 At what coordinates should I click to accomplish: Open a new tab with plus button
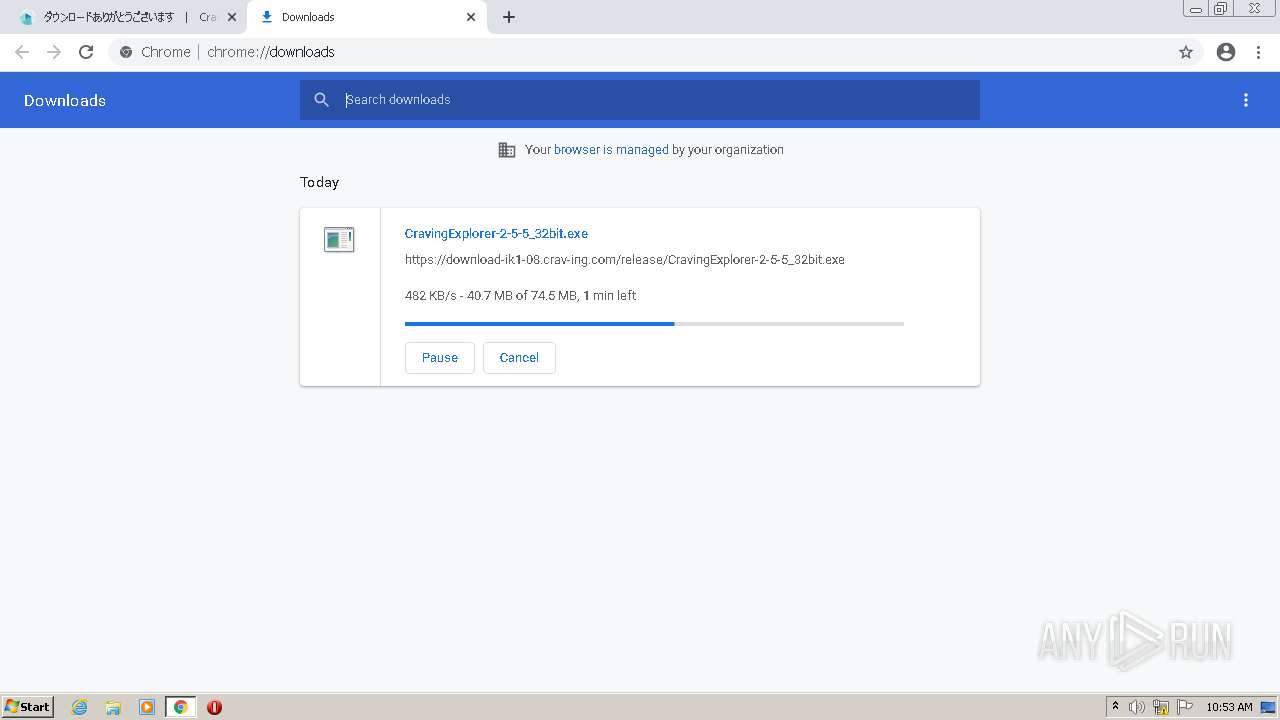click(509, 17)
